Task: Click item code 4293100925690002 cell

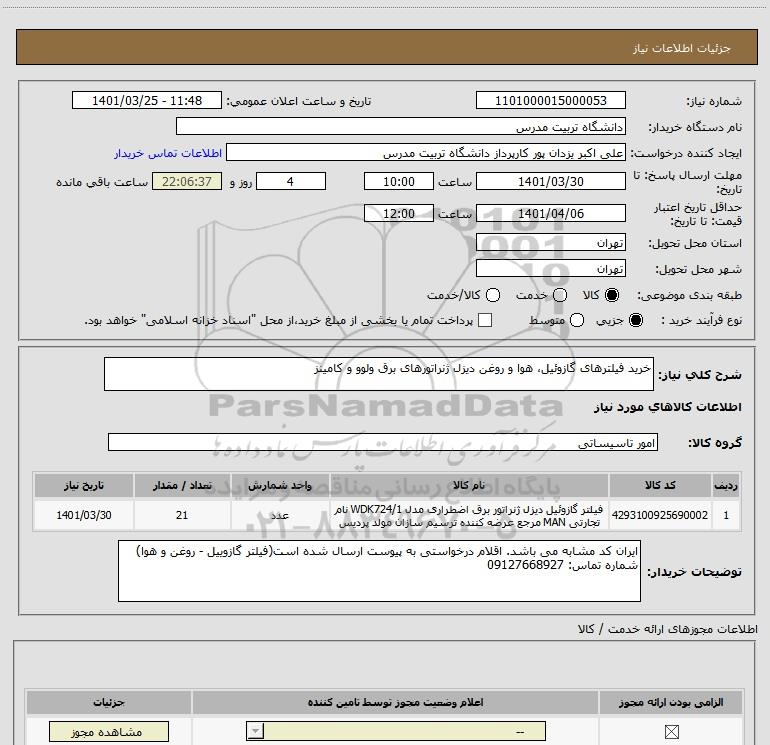Action: [x=660, y=515]
